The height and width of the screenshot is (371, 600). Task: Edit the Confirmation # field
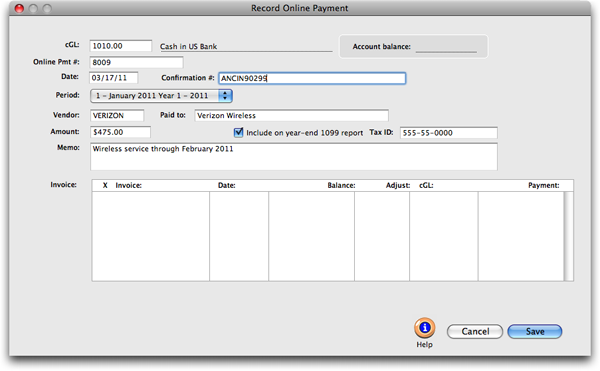tap(312, 78)
